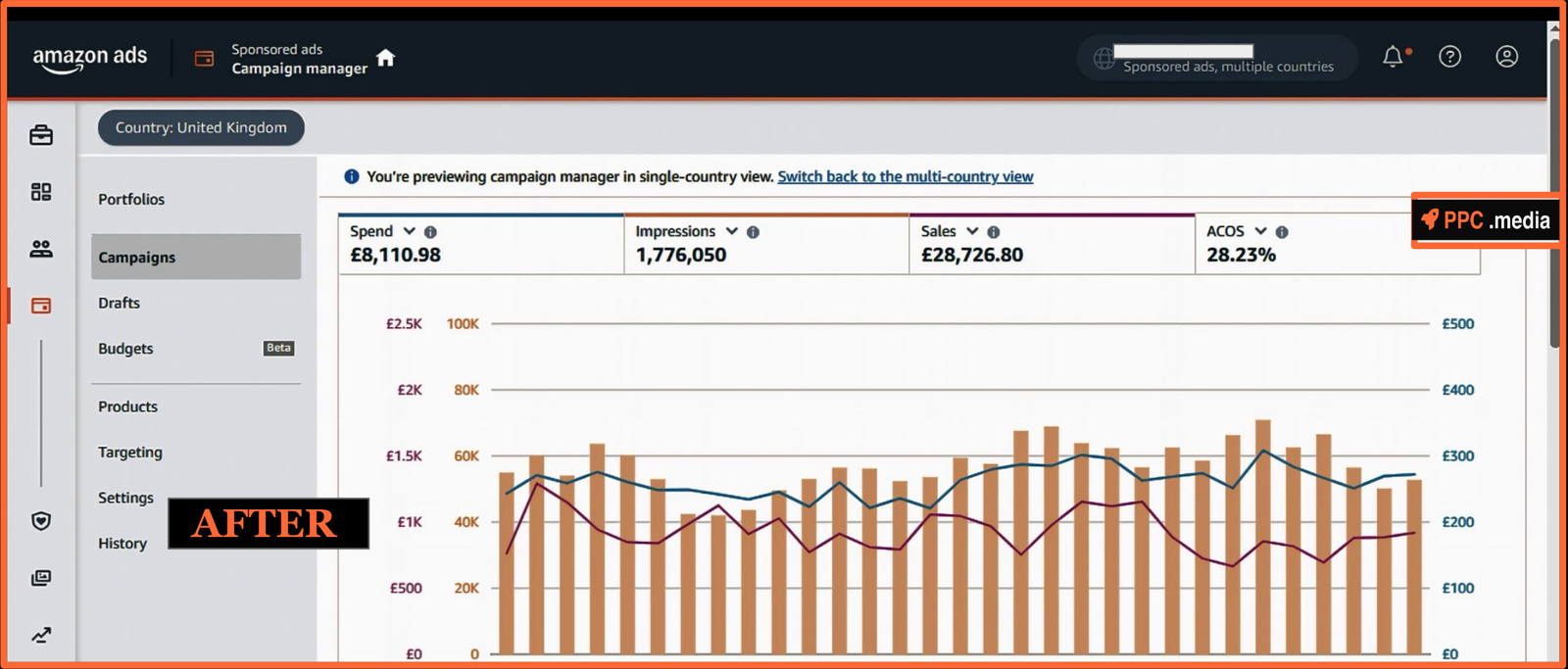Click the trending chart icon in sidebar
The image size is (1568, 669).
41,635
